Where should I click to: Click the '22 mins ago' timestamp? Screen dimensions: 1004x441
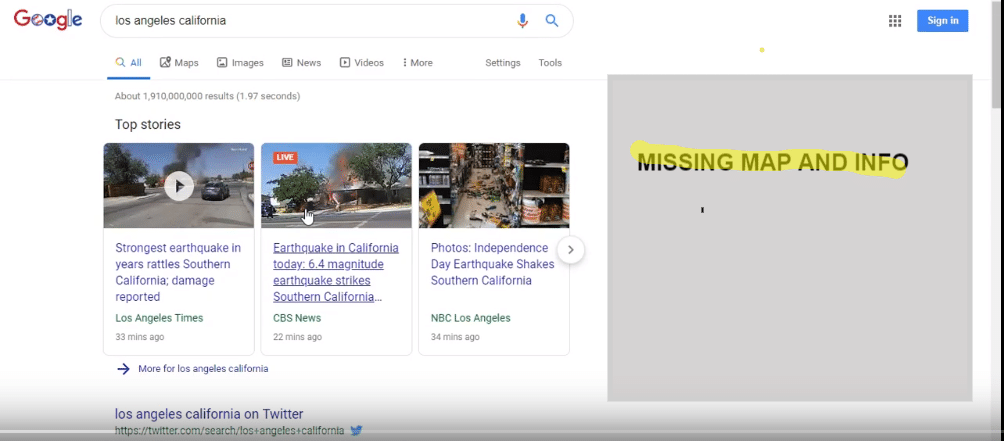coord(297,337)
